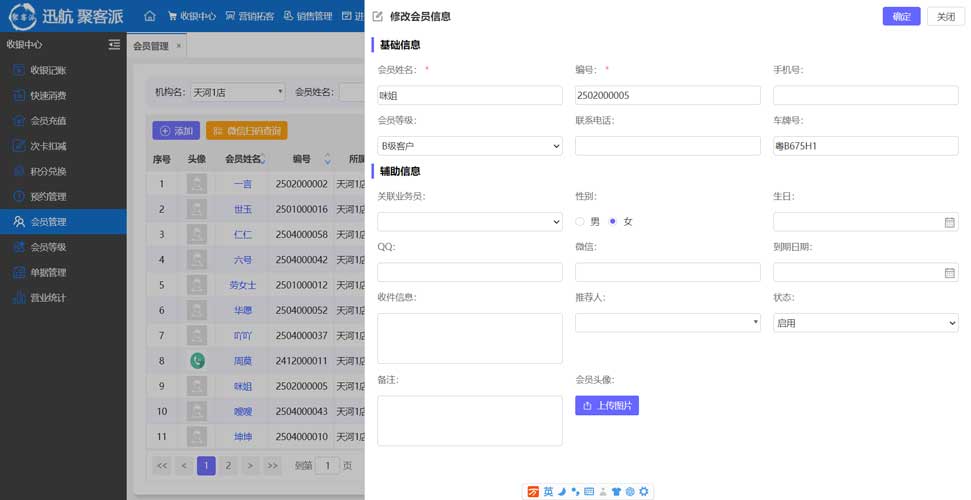Go to the first page with << button

coord(162,465)
